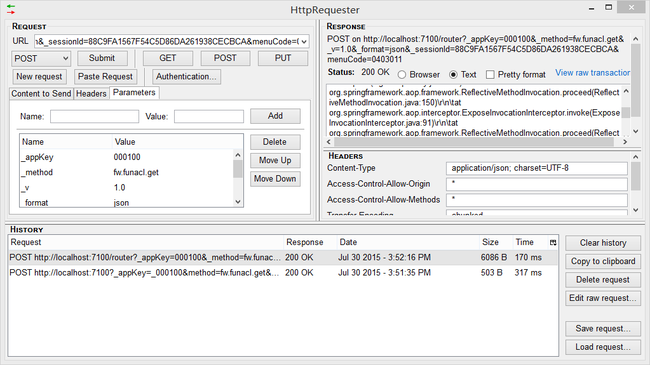
Task: Click the response body horizontal scrollbar left arrow
Action: [329, 142]
